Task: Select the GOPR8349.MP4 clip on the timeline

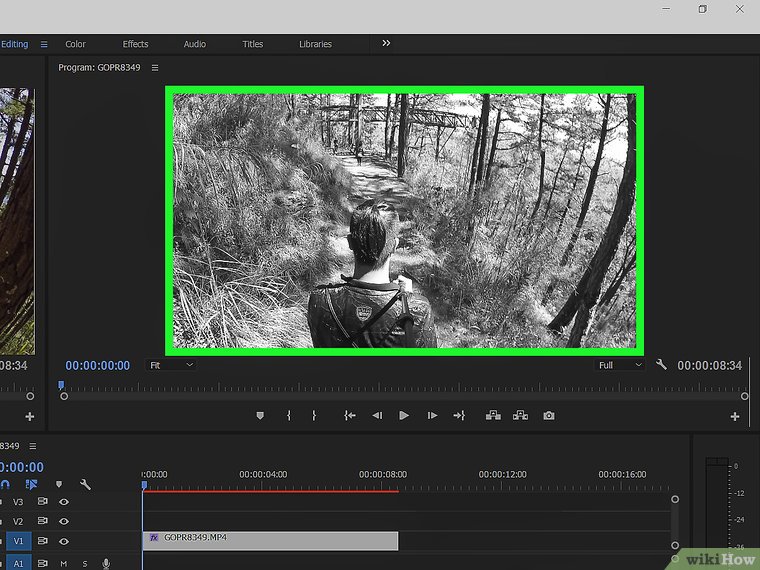Action: pos(270,540)
